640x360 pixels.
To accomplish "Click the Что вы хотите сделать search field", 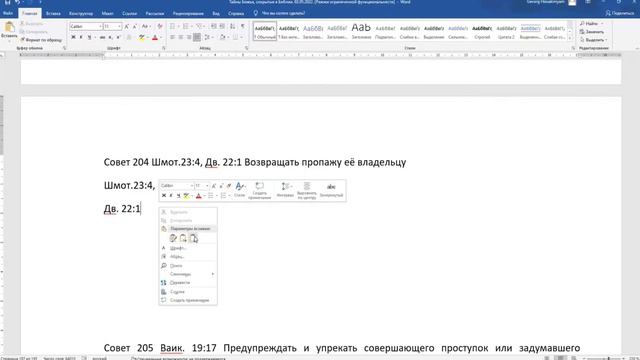I will (x=282, y=13).
